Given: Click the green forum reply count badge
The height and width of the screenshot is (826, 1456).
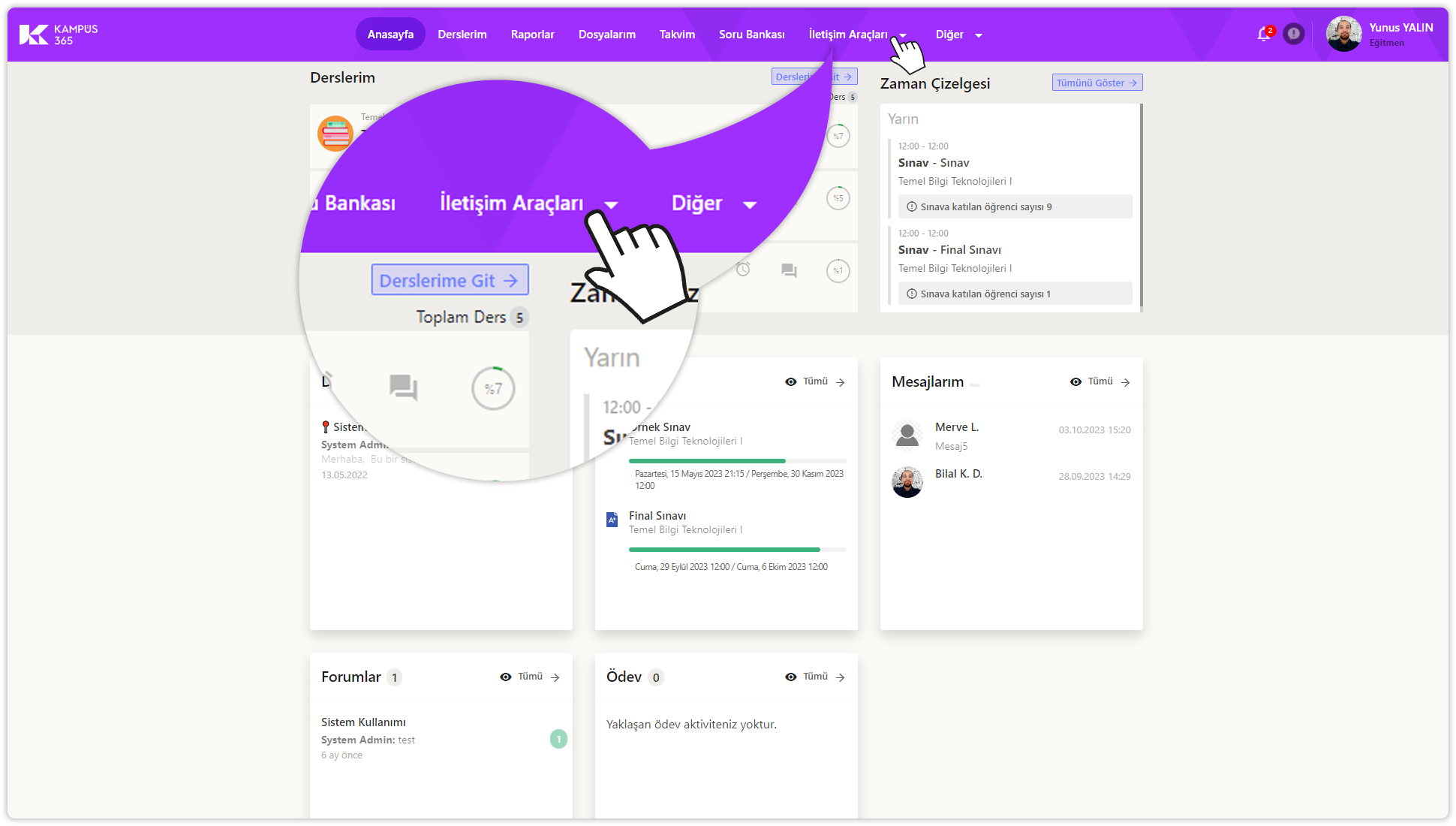Looking at the screenshot, I should pos(558,739).
